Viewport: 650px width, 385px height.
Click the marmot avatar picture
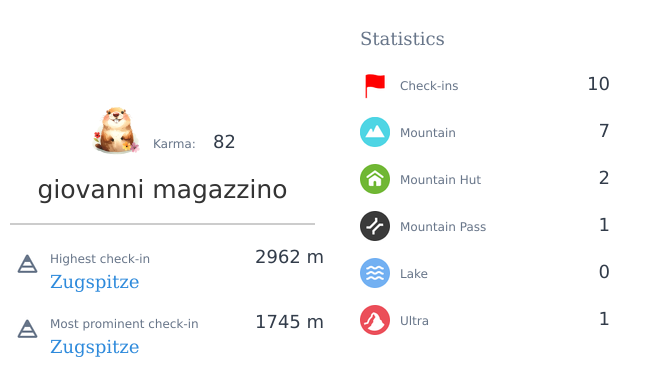click(116, 131)
